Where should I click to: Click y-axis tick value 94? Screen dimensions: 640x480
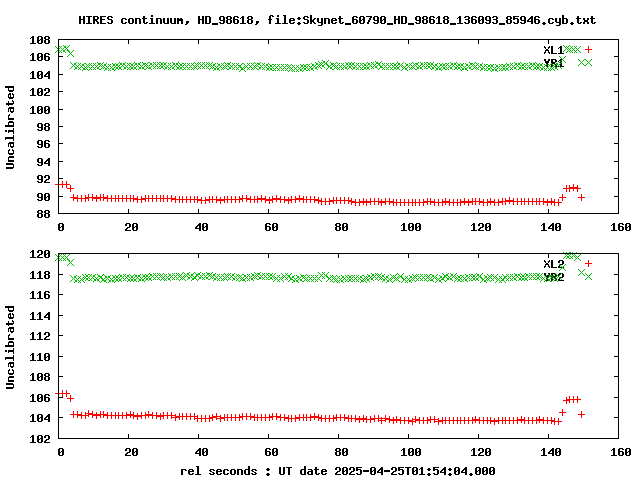tap(44, 162)
